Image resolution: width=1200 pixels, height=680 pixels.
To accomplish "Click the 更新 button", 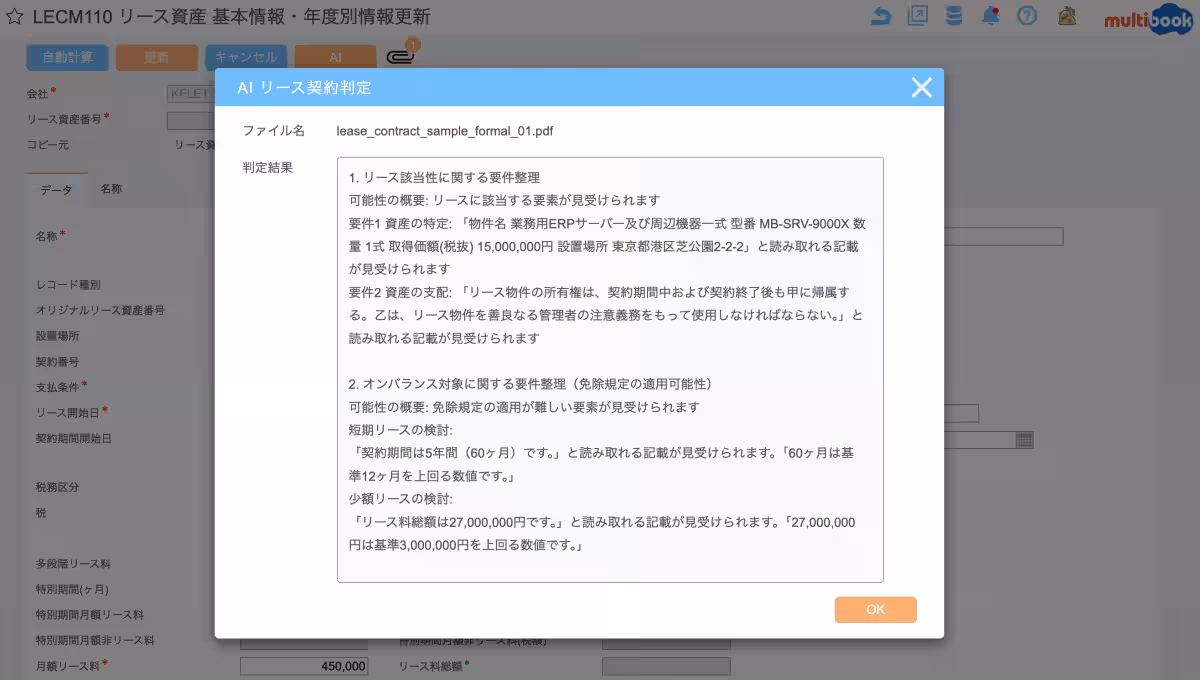I will point(156,57).
